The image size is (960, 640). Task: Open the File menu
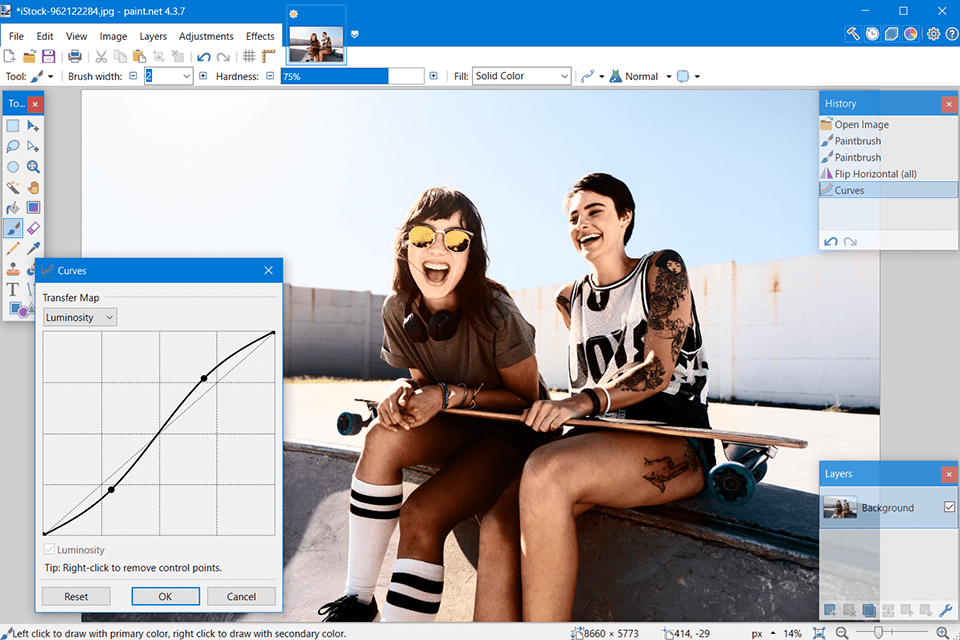coord(17,36)
